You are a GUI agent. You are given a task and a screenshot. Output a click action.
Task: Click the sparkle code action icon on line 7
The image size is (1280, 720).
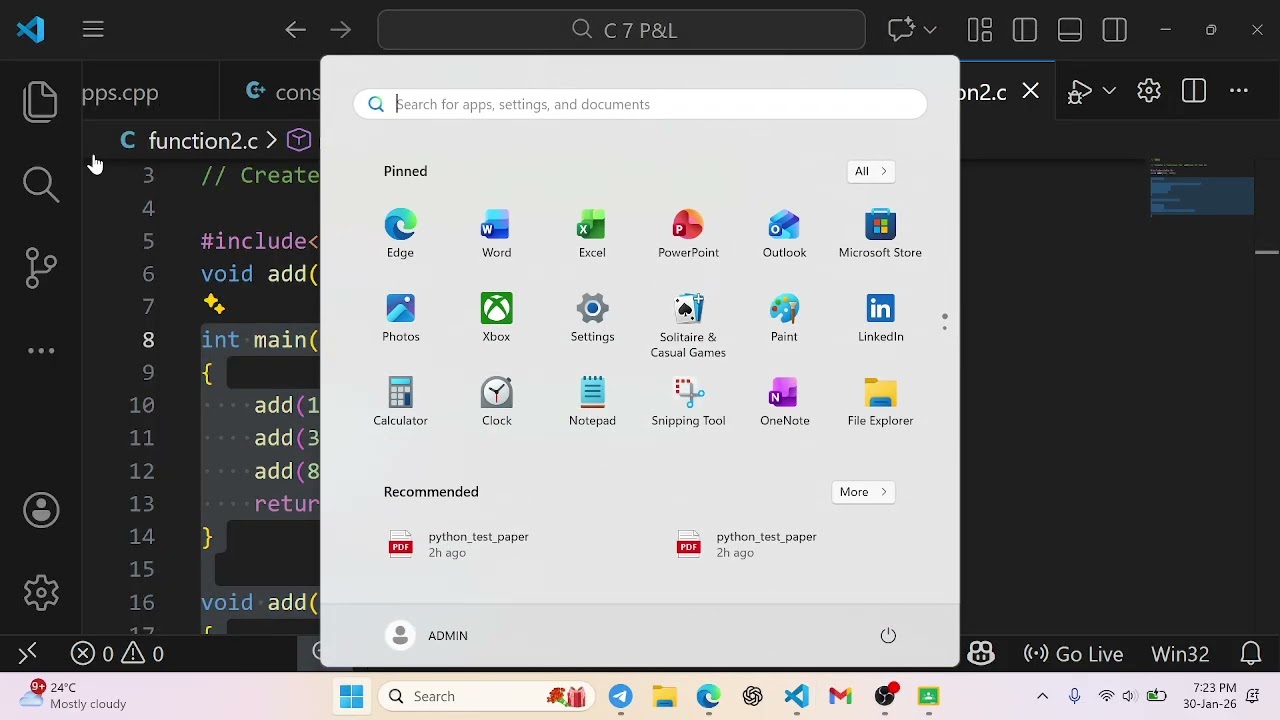(x=214, y=303)
